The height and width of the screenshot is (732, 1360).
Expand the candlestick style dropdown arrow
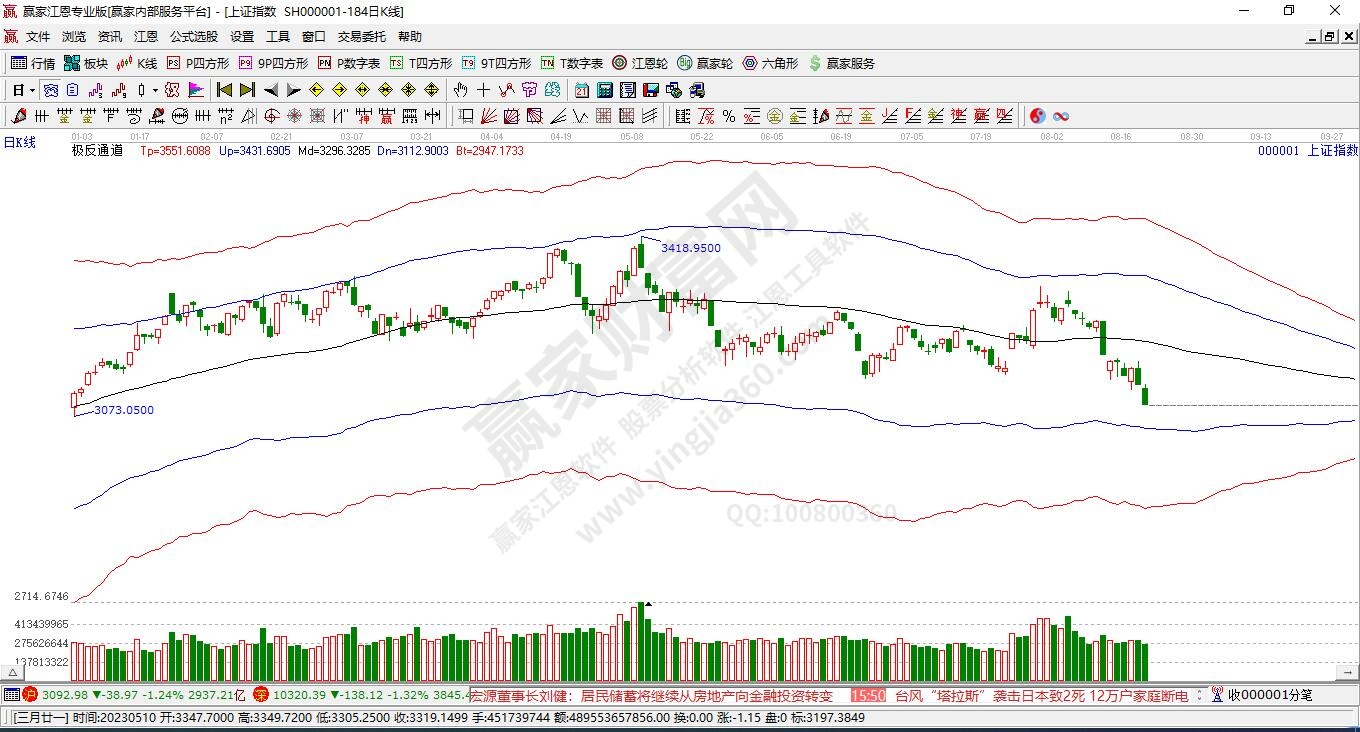point(156,90)
